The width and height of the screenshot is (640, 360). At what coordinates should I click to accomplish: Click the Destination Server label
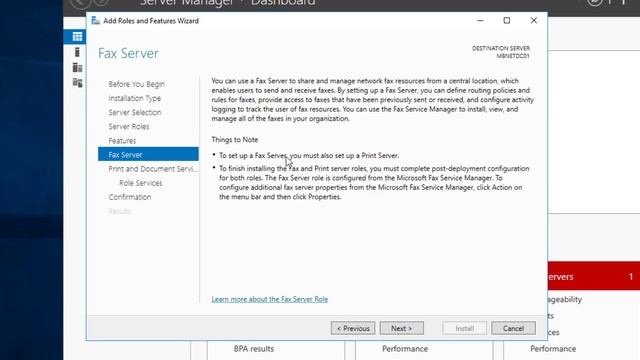pos(501,48)
